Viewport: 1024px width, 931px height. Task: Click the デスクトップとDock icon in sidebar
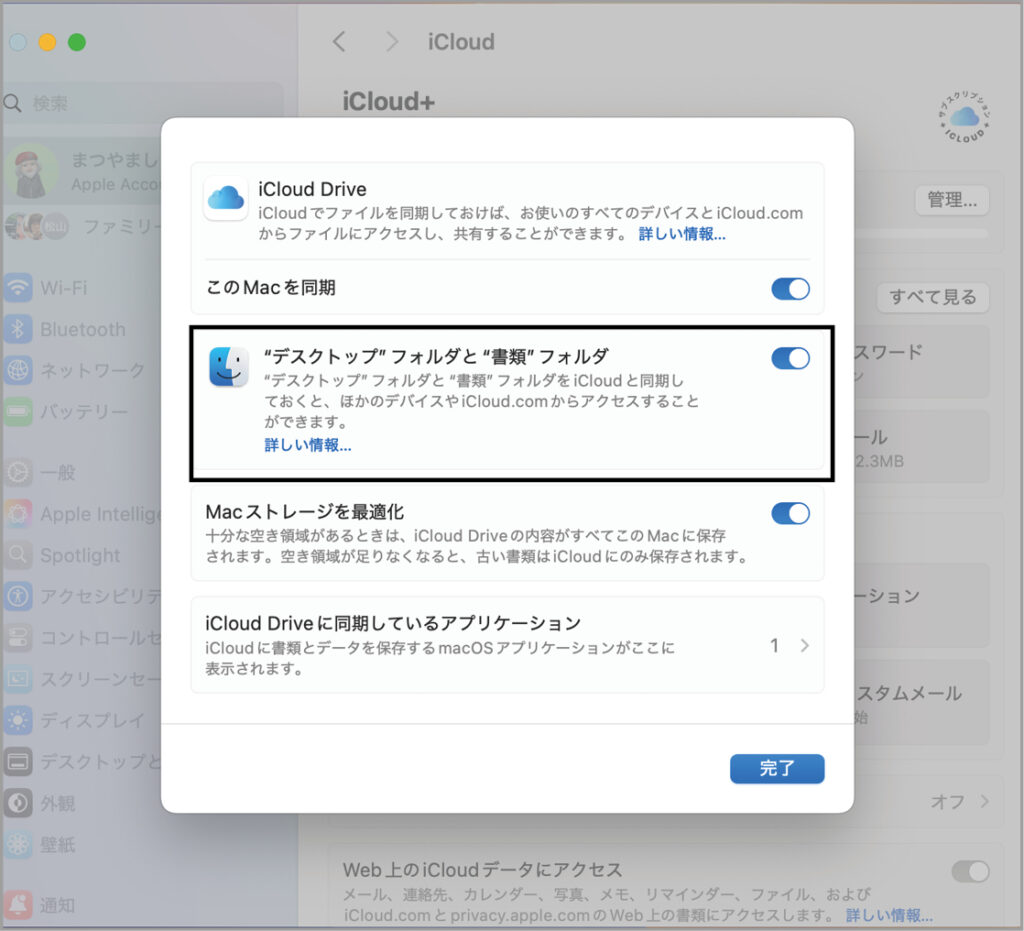pyautogui.click(x=18, y=761)
